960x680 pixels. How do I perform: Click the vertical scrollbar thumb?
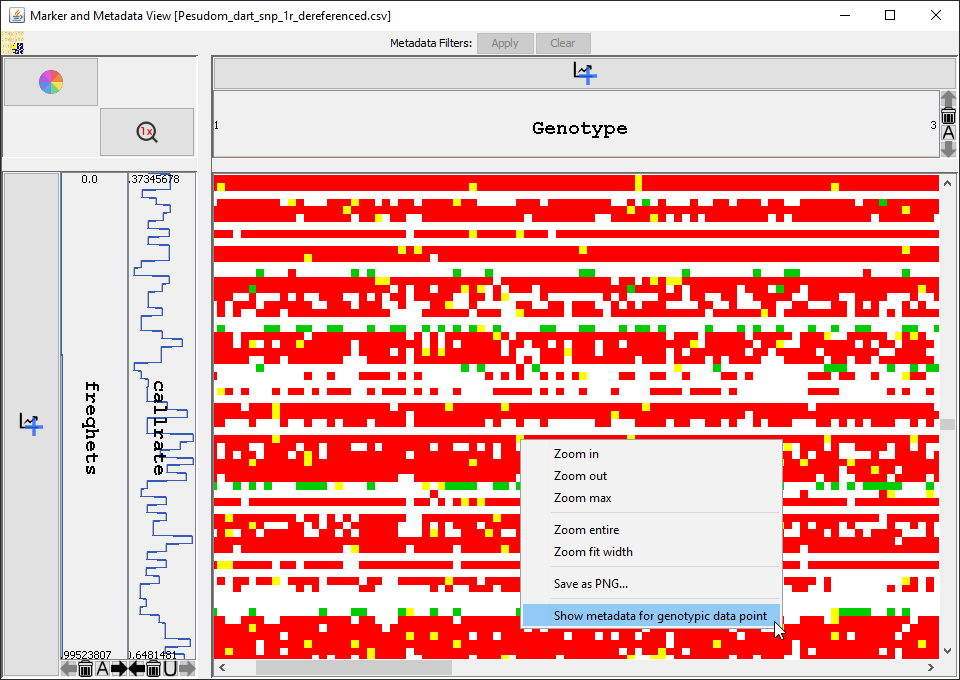[948, 424]
